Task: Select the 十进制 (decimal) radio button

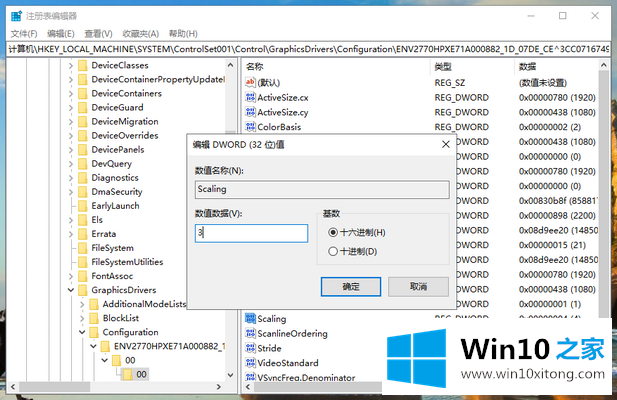Action: tap(334, 251)
